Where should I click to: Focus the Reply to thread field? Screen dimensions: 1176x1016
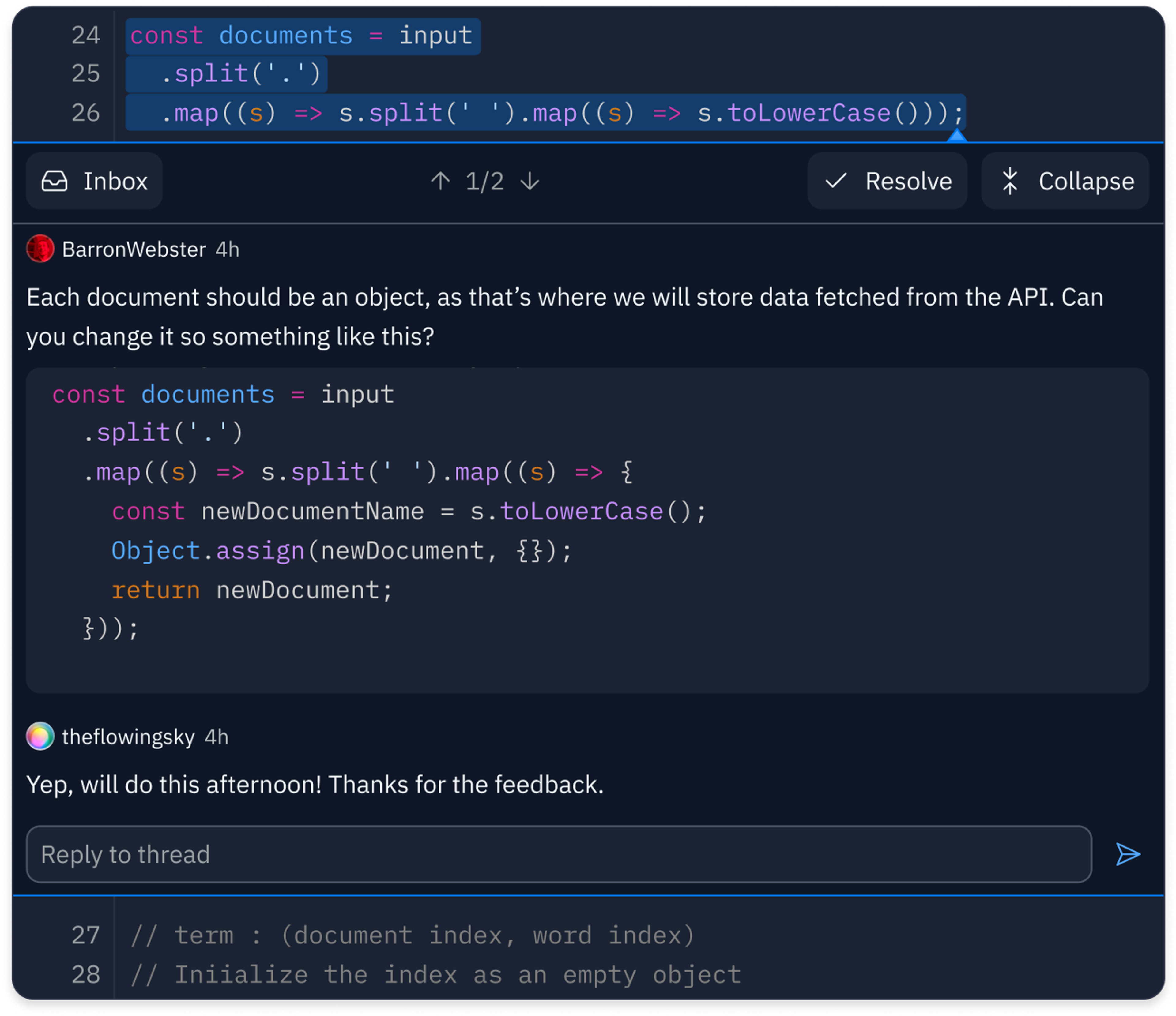point(559,854)
